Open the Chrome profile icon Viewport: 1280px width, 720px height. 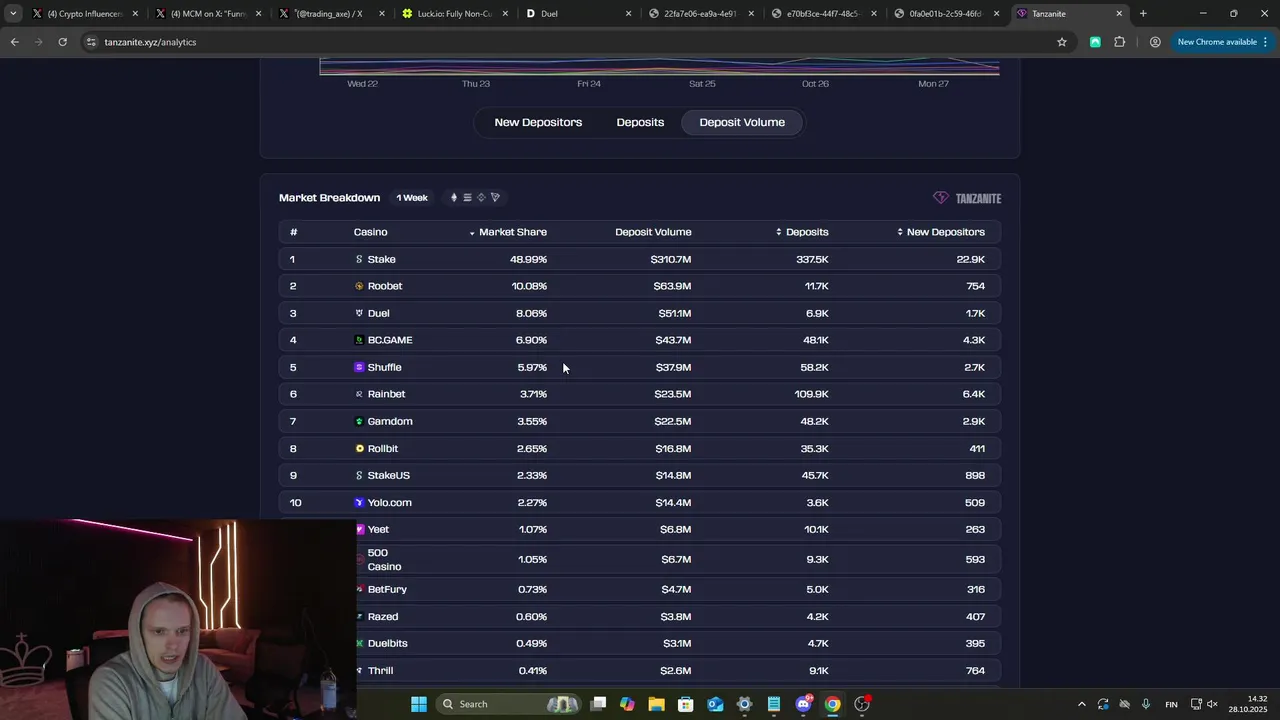coord(1155,42)
